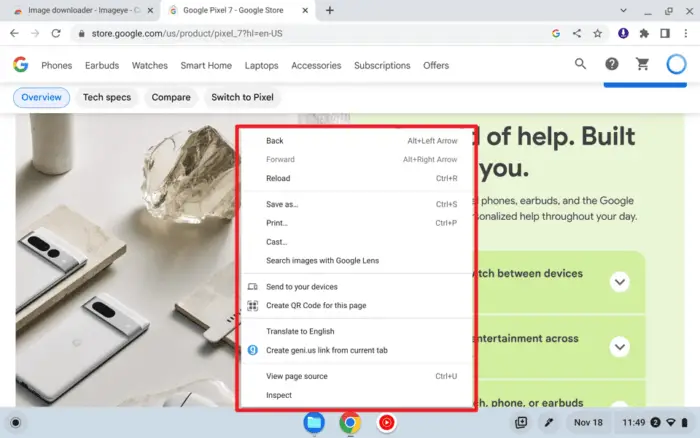Open YouTube Music from the shelf

coord(387,422)
